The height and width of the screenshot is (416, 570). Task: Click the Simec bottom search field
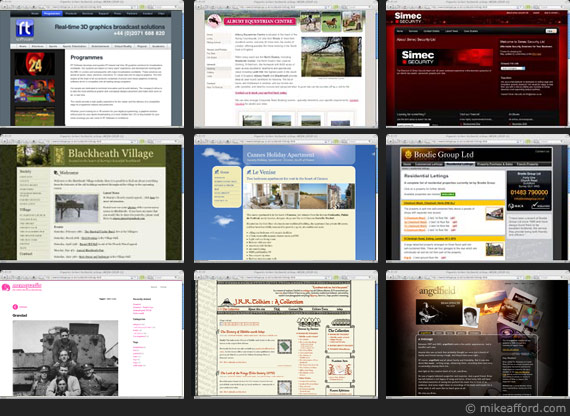(413, 125)
